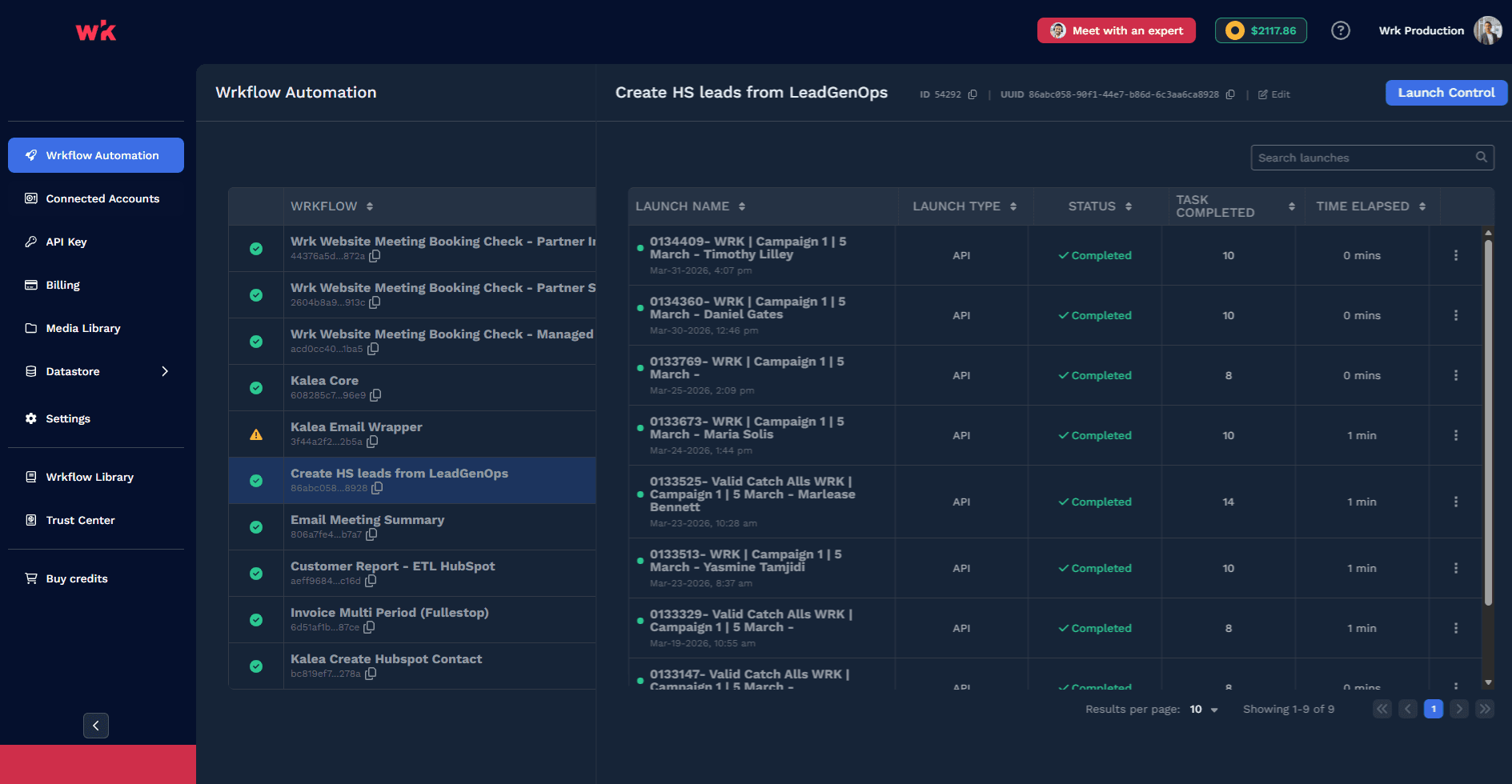Click the $2117.86 credits balance
This screenshot has height=784, width=1512.
1261,30
